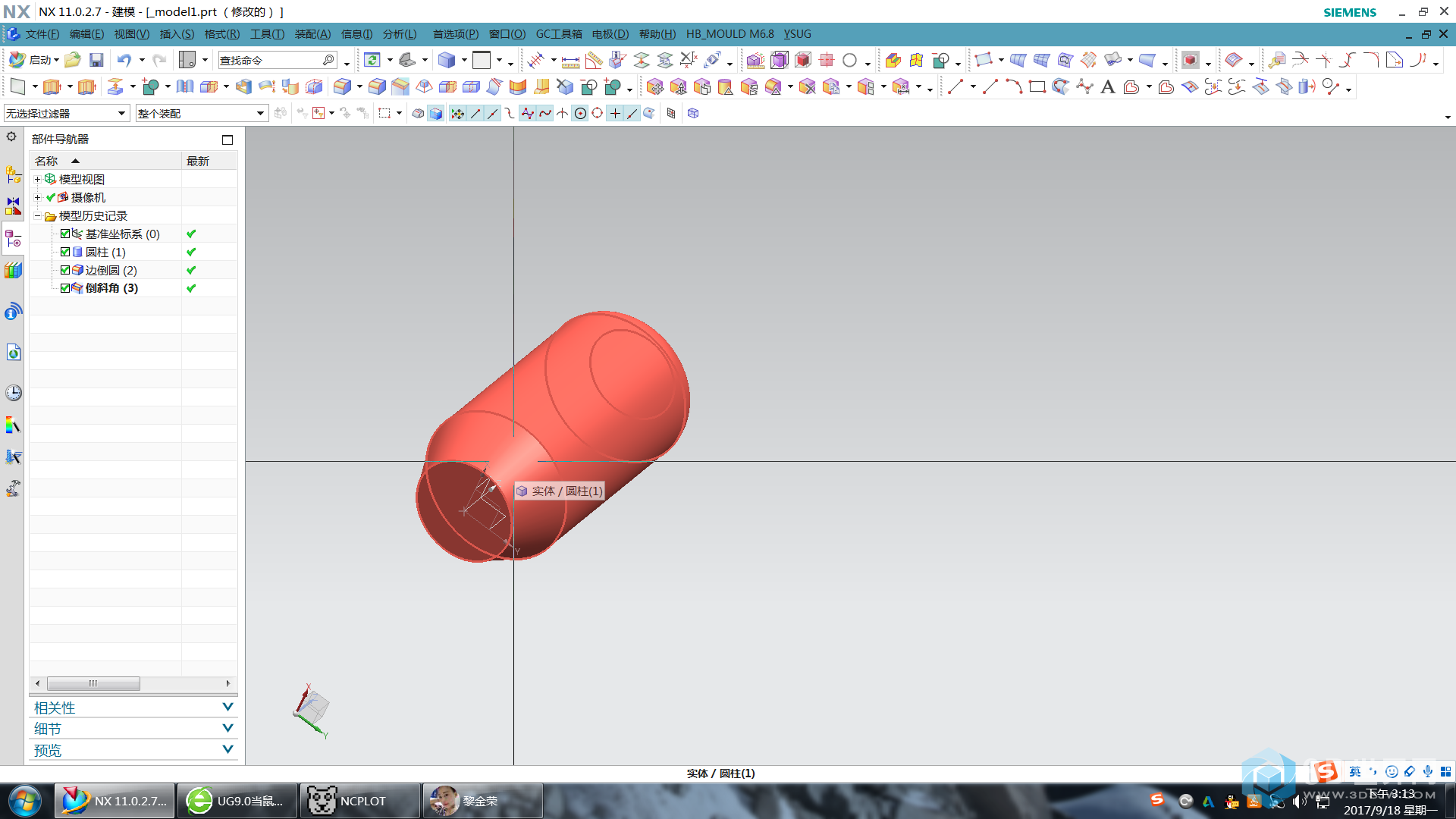Save the part with the floppy icon

(96, 60)
